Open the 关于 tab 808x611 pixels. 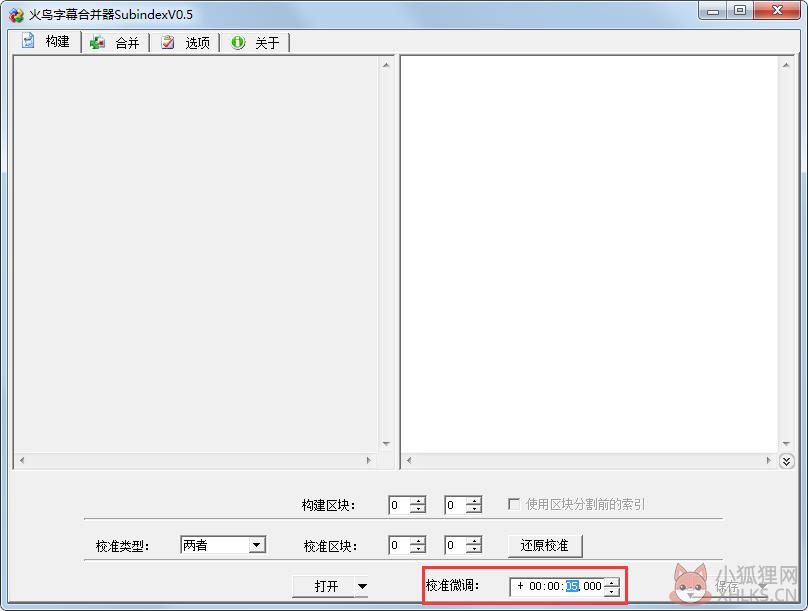pyautogui.click(x=255, y=43)
